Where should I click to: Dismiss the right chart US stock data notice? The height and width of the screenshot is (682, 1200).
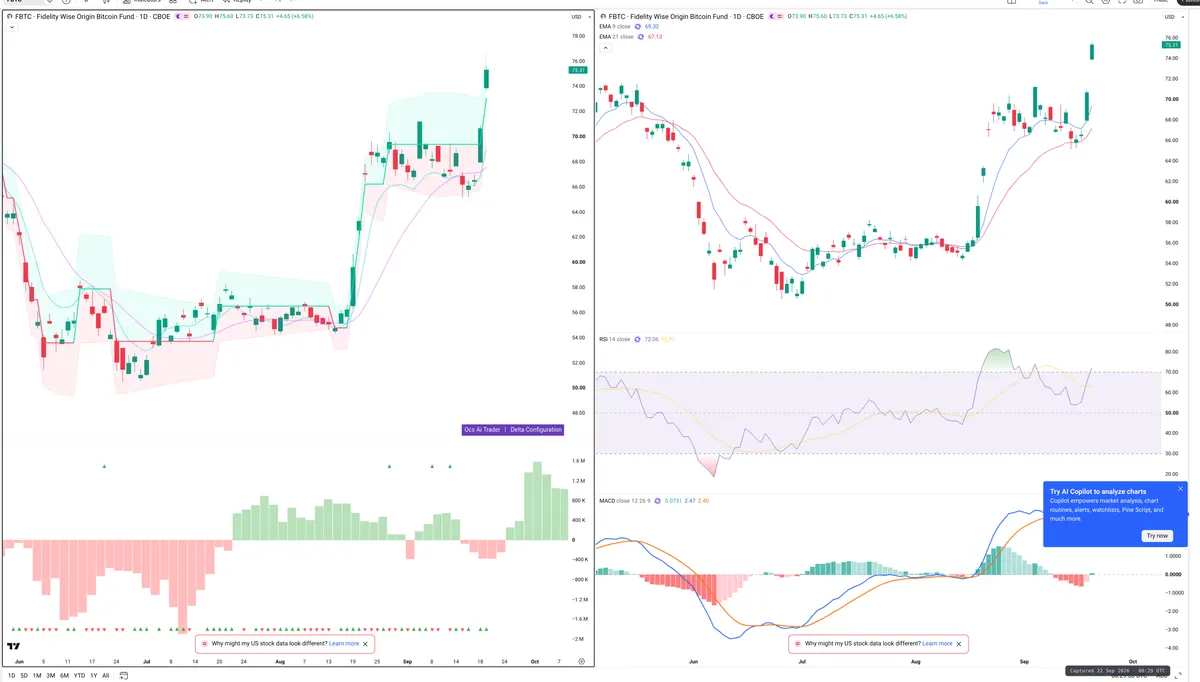pos(960,644)
